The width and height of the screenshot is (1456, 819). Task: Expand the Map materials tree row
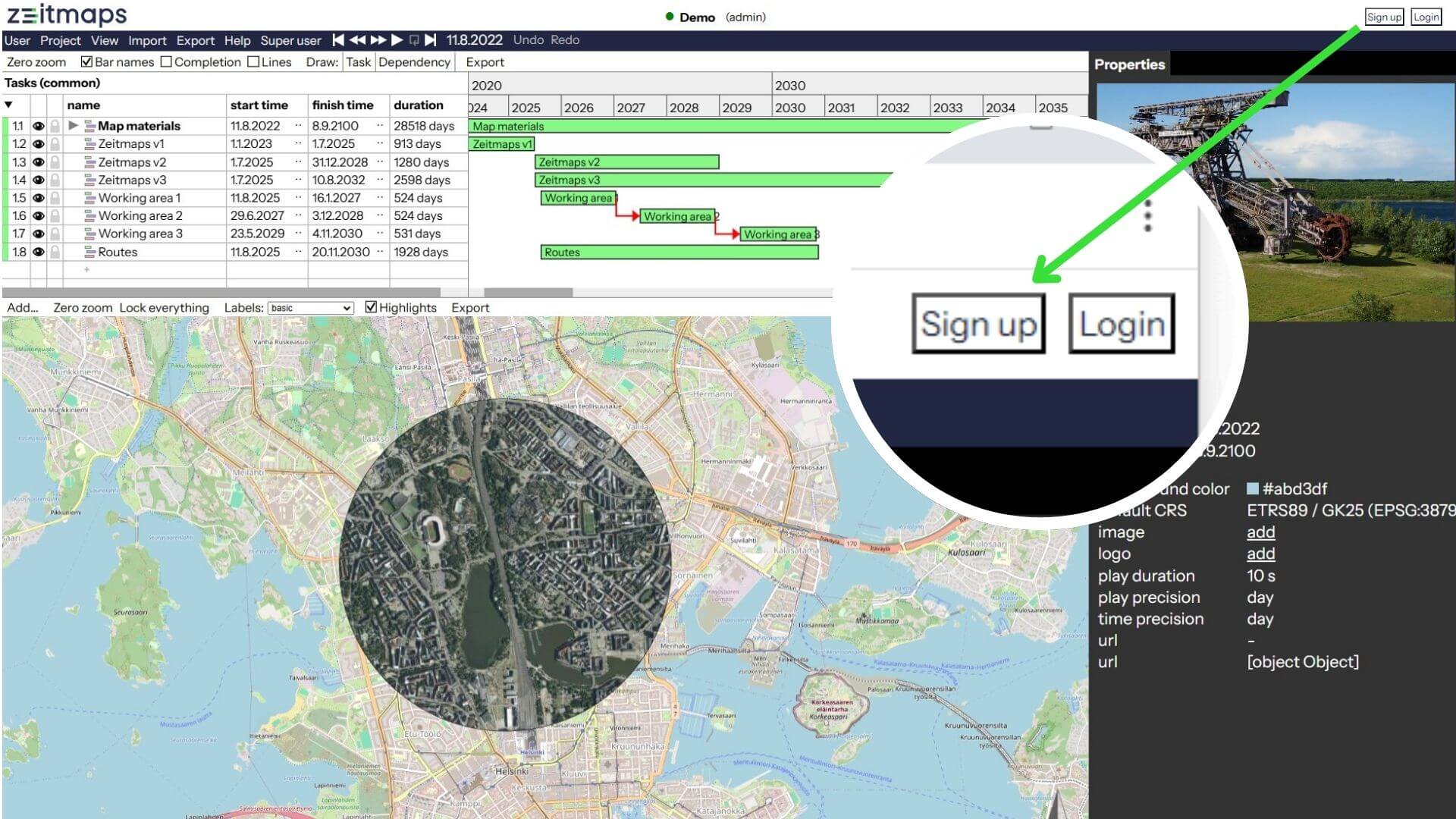pos(74,126)
